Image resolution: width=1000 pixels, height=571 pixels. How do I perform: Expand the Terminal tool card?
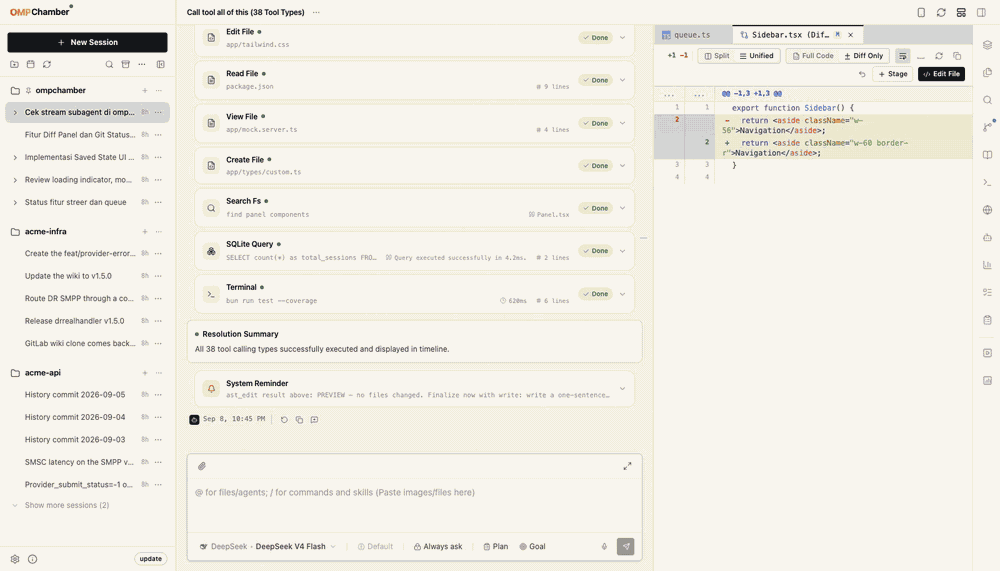(x=622, y=294)
